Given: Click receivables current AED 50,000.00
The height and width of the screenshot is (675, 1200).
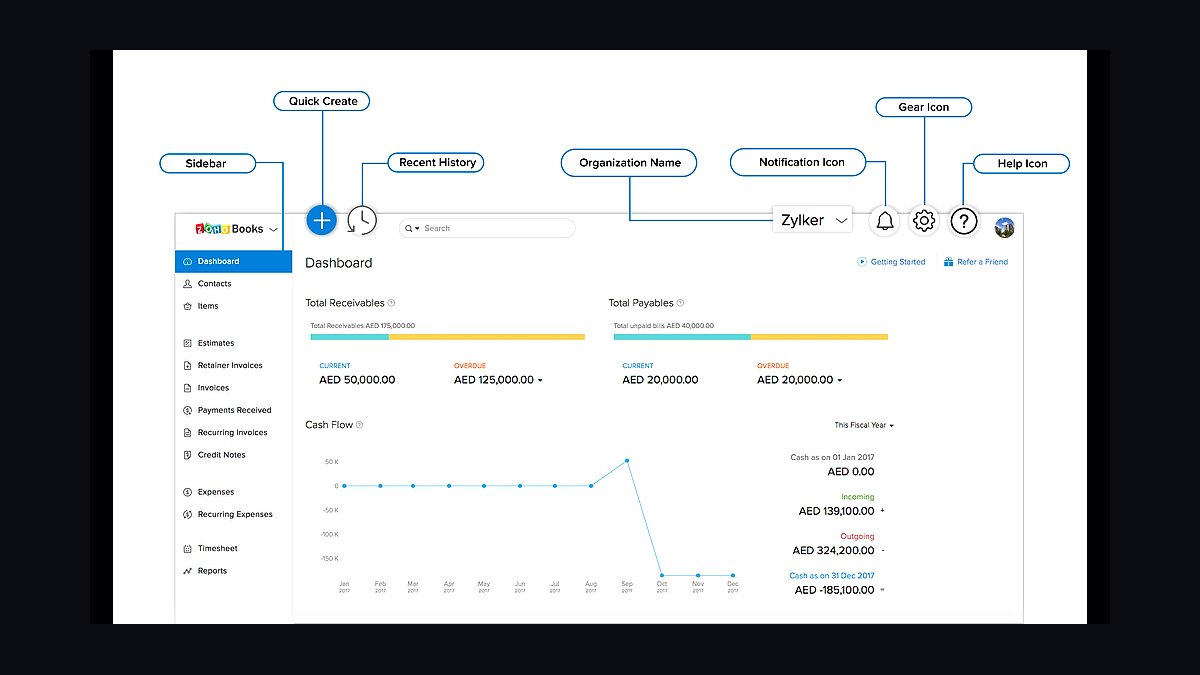Looking at the screenshot, I should click(x=357, y=380).
